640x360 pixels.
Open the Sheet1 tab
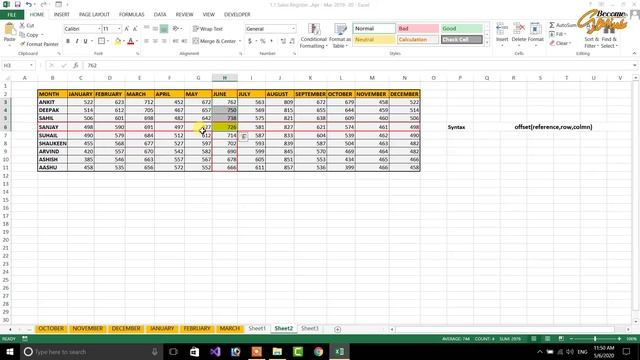pyautogui.click(x=257, y=329)
